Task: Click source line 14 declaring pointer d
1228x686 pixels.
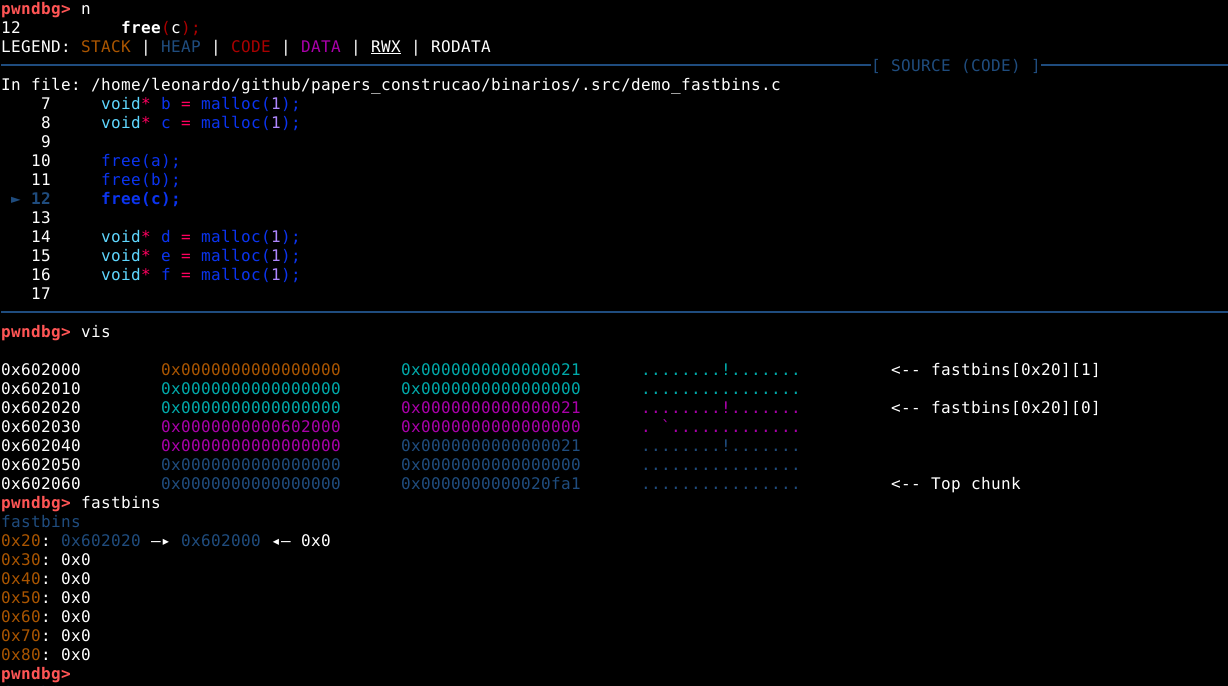Action: click(200, 237)
